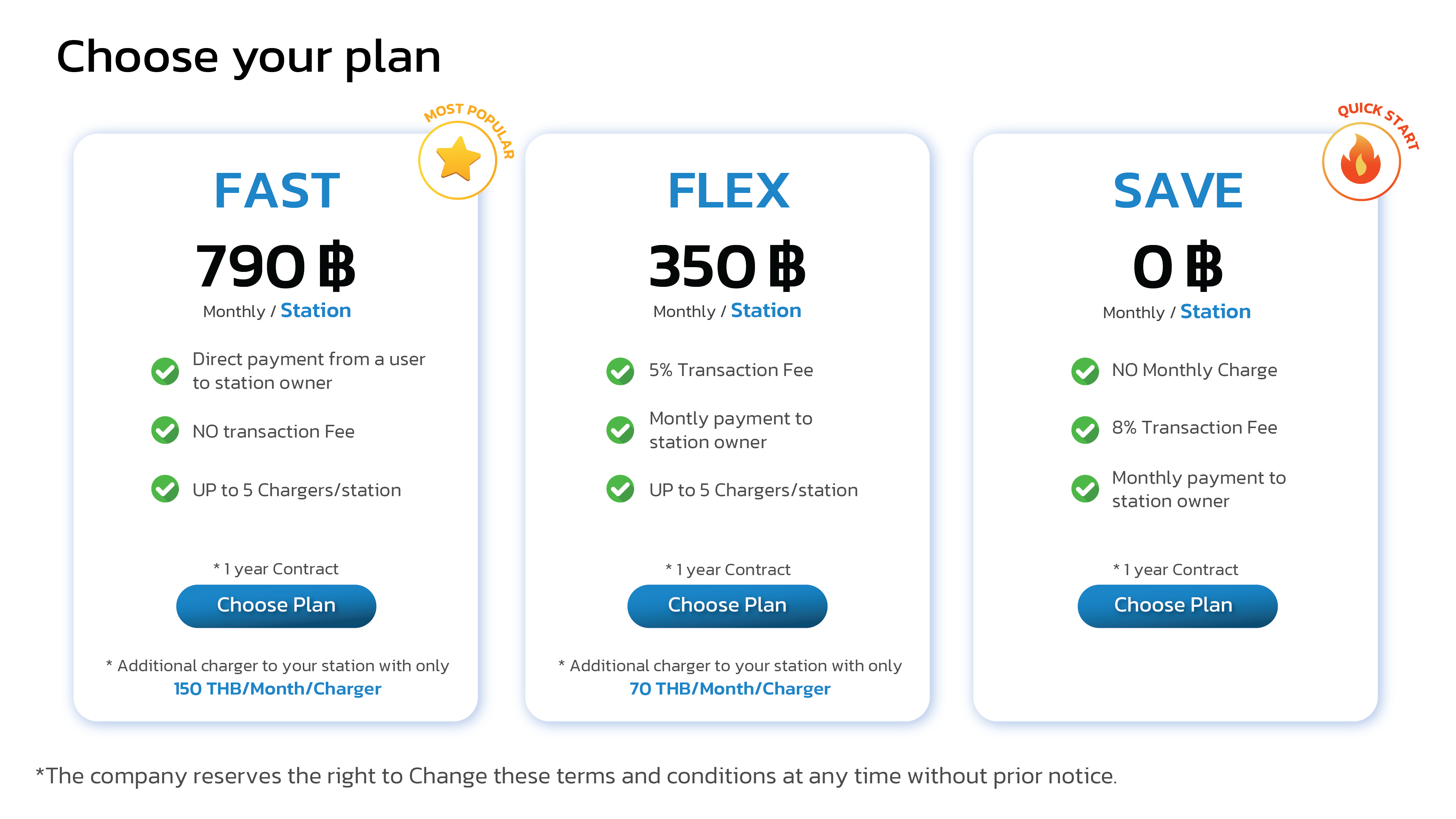
Task: Click the 70 THB/Month/Charger link
Action: coord(730,688)
